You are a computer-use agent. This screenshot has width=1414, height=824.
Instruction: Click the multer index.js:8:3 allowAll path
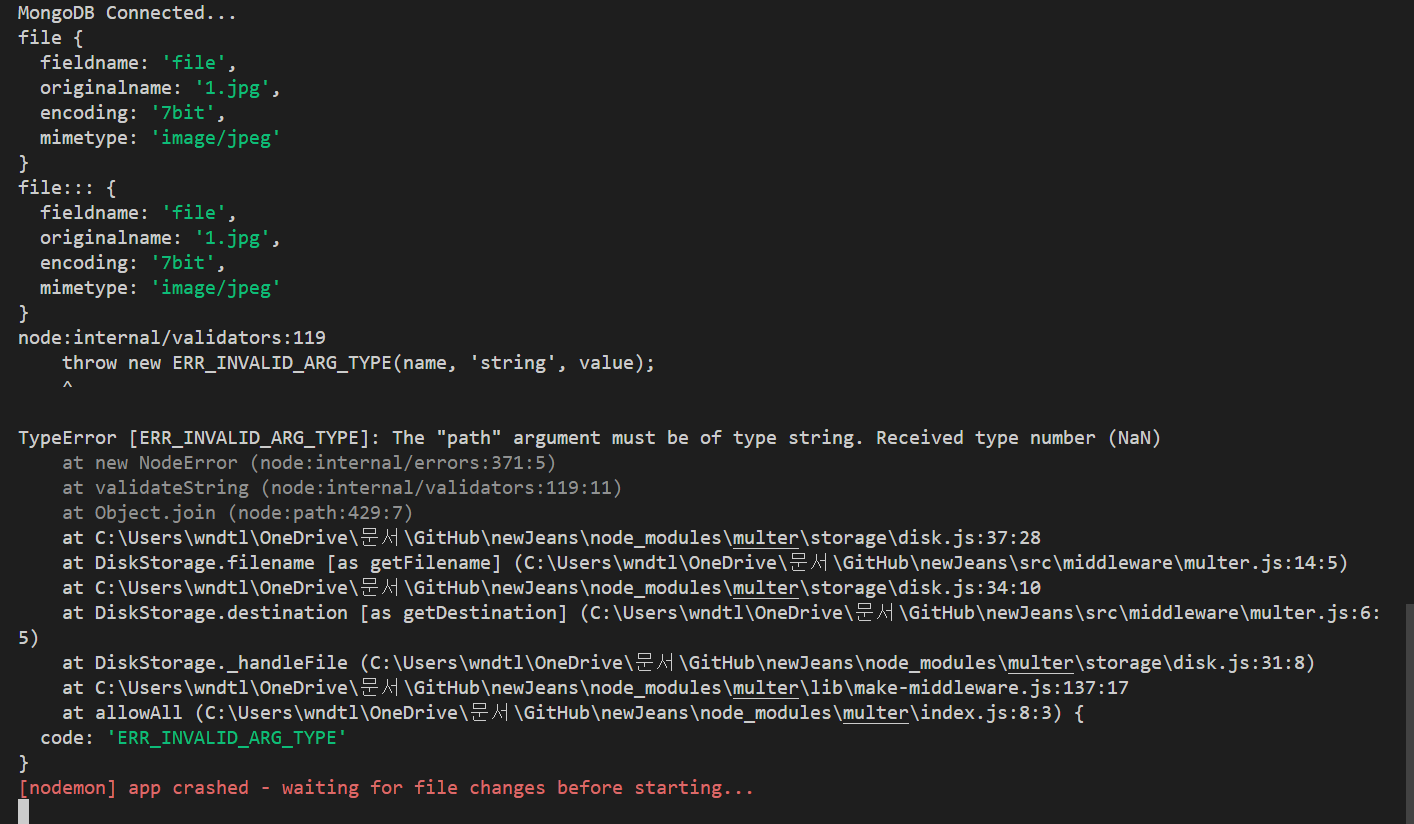[x=633, y=713]
